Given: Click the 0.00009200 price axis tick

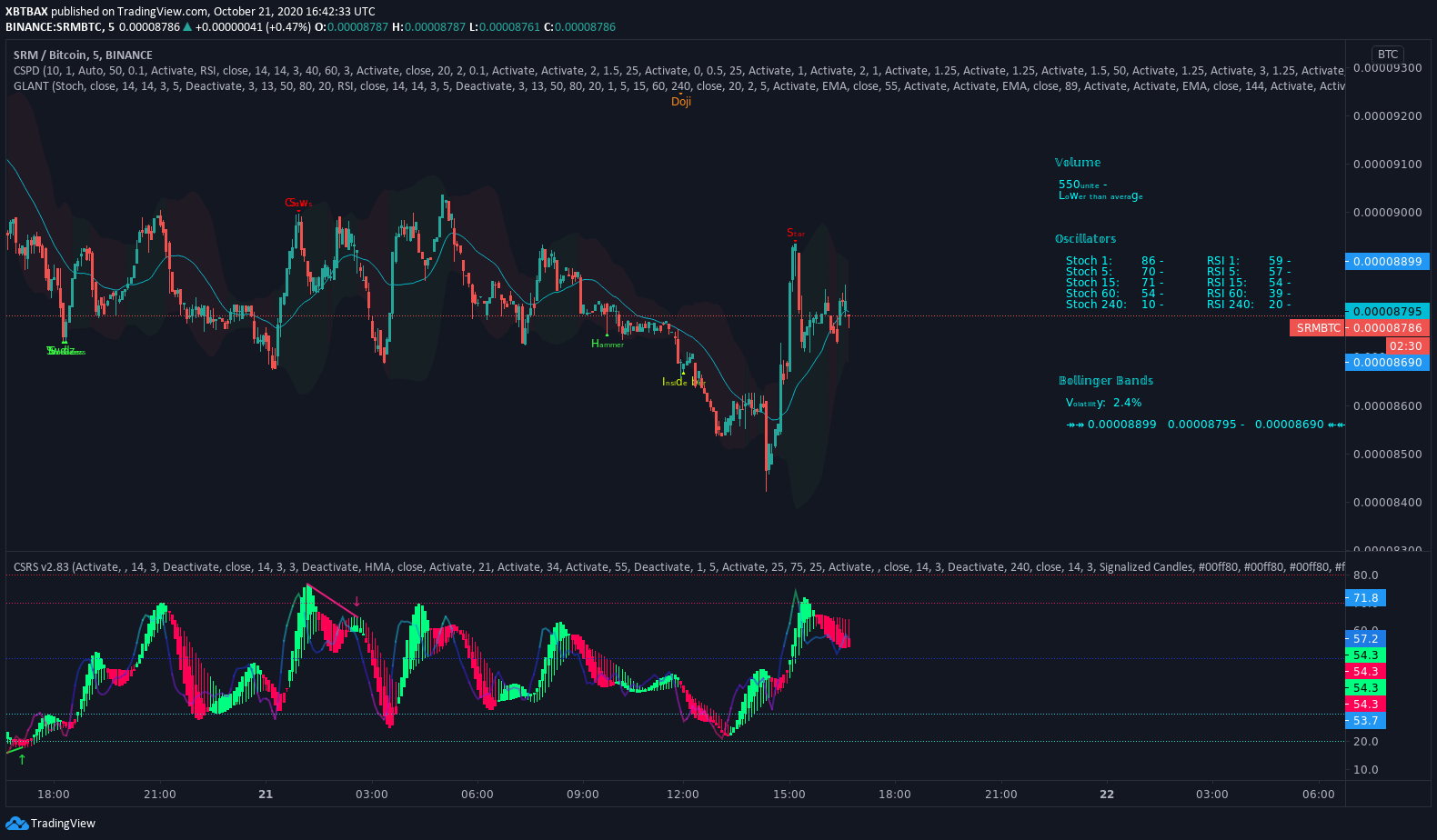Looking at the screenshot, I should tap(1388, 116).
